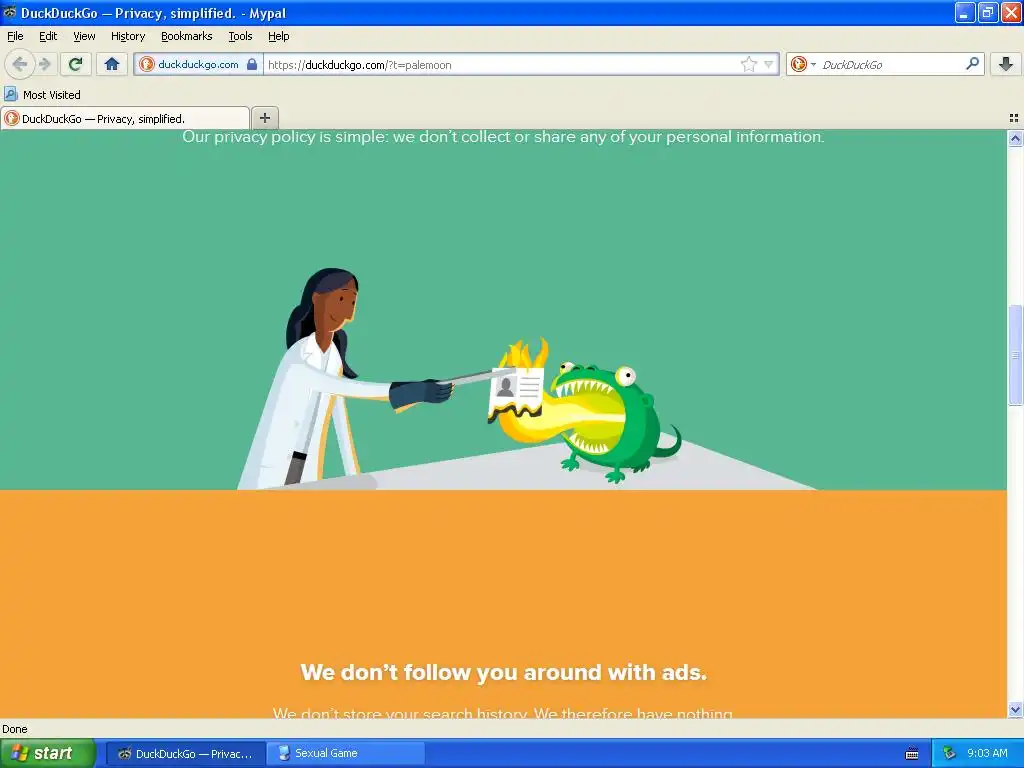1024x768 pixels.
Task: Switch to DuckDuckGo taskbar window button
Action: (x=185, y=753)
